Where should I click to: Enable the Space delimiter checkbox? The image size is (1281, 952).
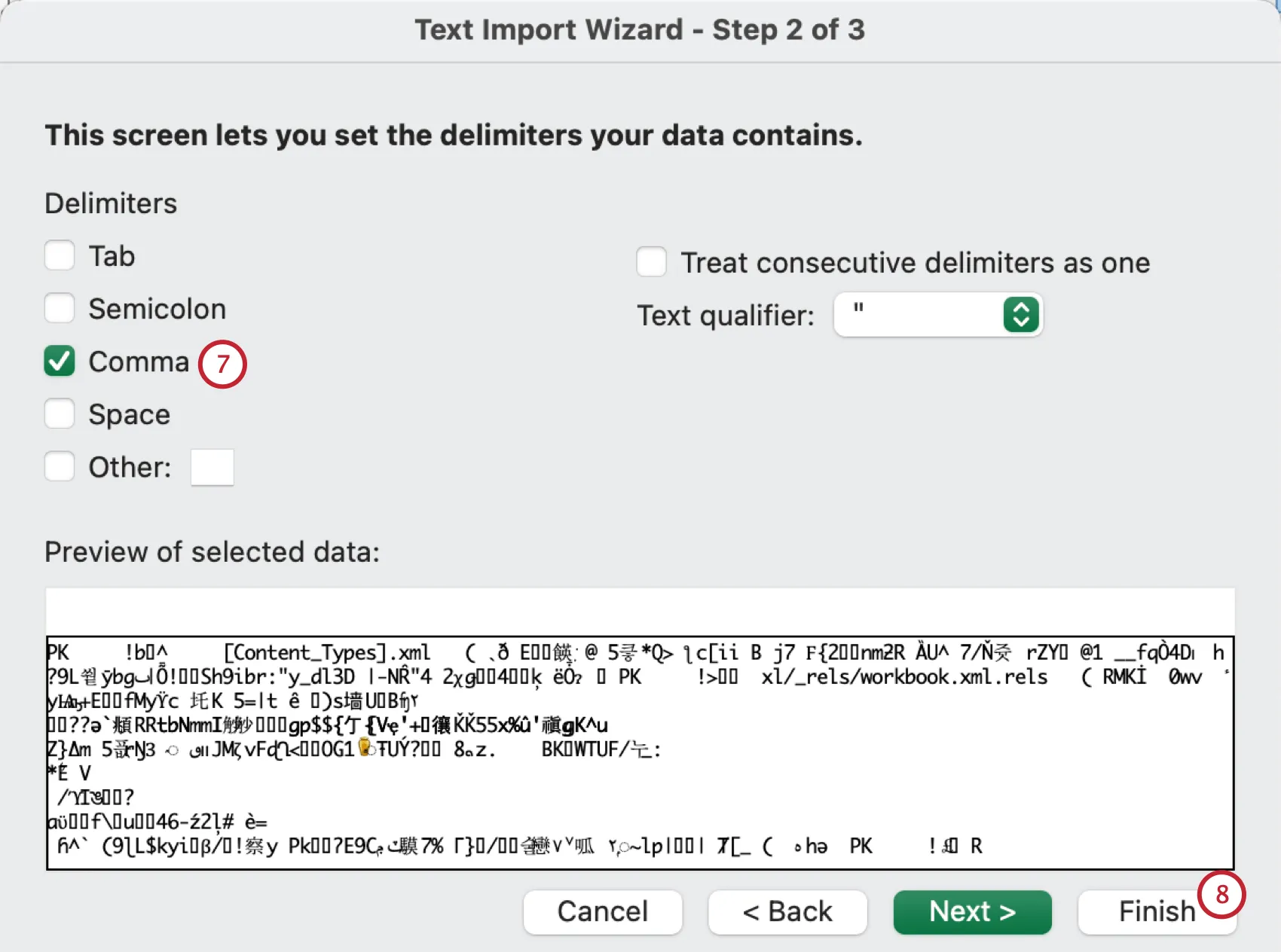coord(60,413)
